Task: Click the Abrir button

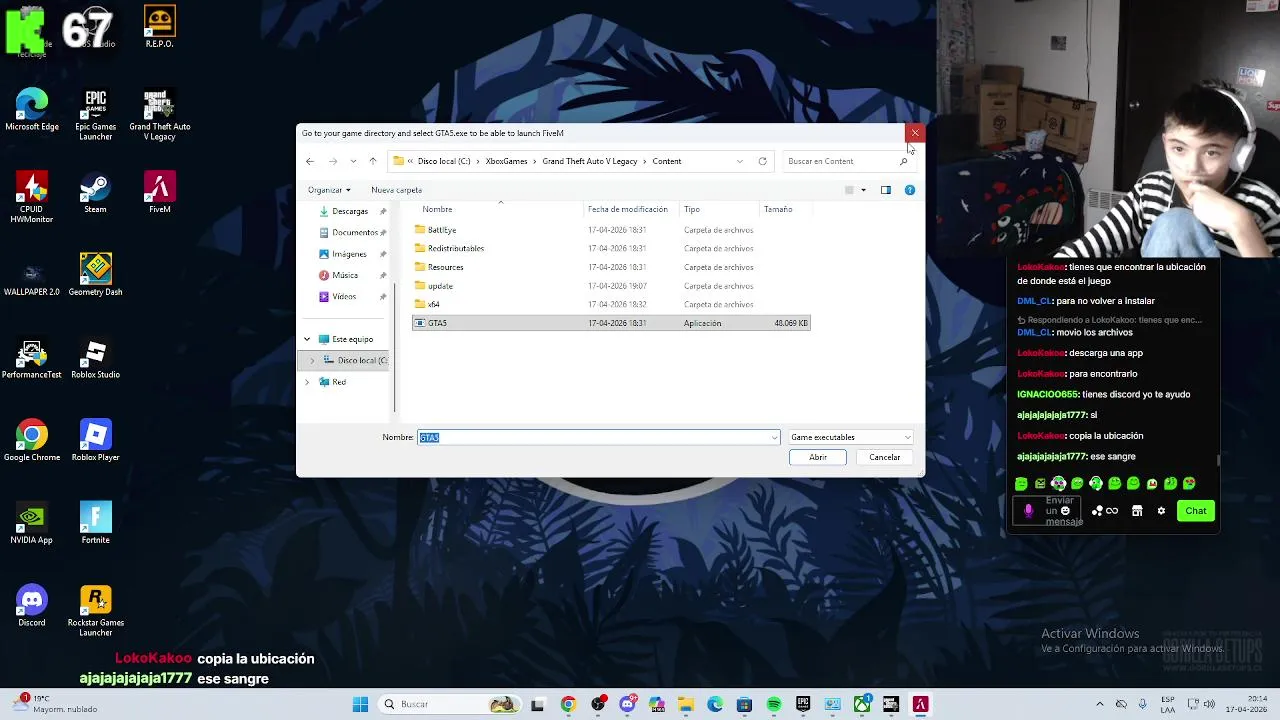Action: coord(818,457)
